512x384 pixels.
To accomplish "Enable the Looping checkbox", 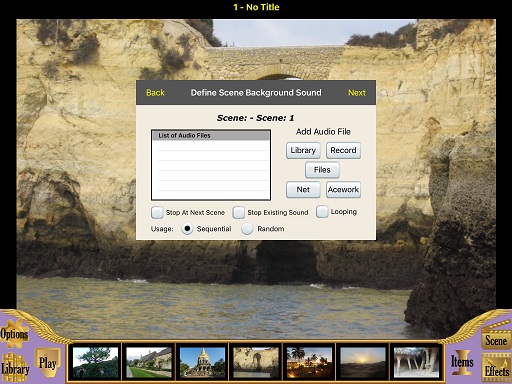I will coord(322,211).
